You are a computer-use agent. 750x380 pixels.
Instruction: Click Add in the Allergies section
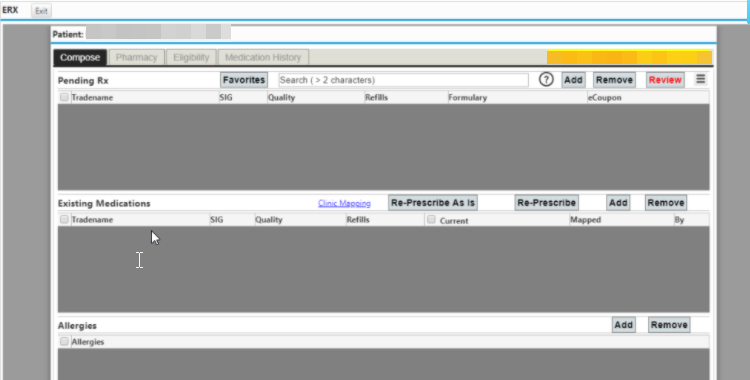coord(623,324)
